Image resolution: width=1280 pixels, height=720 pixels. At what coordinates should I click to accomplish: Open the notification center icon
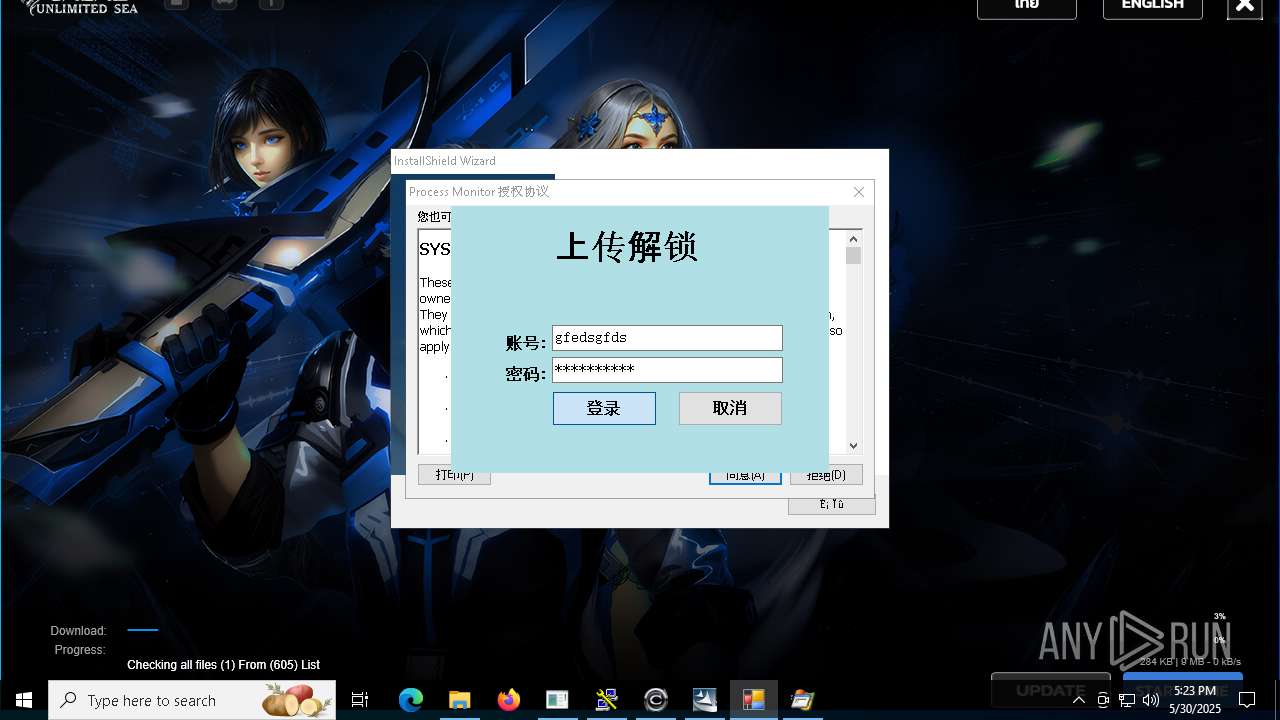point(1246,700)
